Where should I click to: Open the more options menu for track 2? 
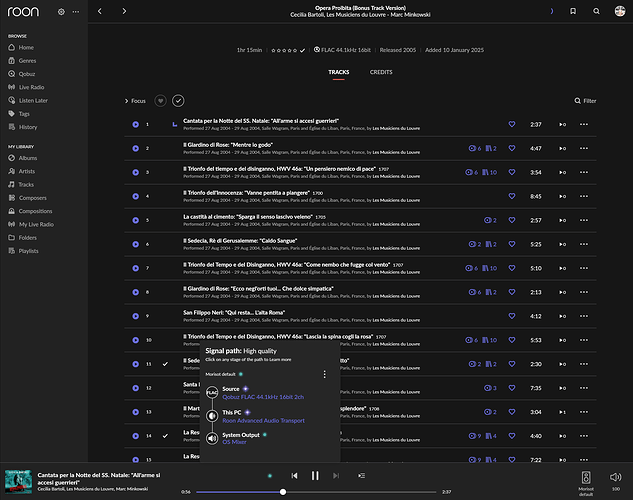coord(584,148)
